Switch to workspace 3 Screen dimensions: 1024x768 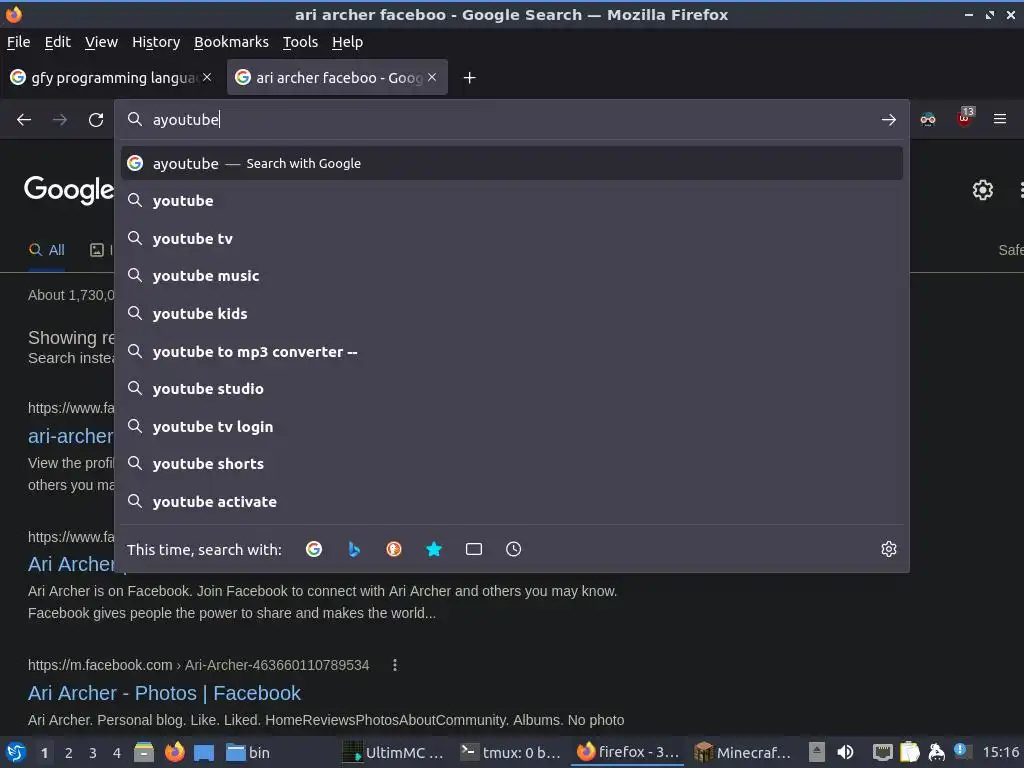tap(93, 753)
